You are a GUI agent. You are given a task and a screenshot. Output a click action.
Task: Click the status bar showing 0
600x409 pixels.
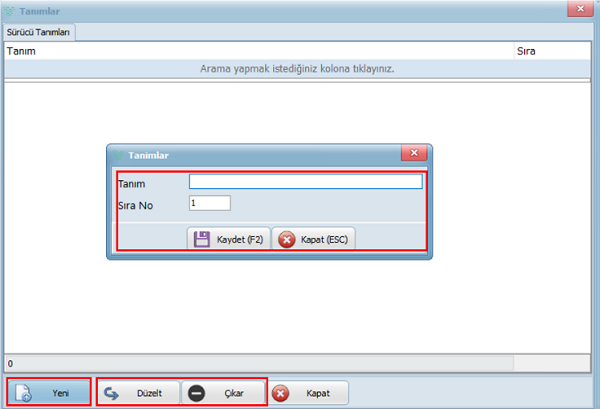(x=258, y=362)
